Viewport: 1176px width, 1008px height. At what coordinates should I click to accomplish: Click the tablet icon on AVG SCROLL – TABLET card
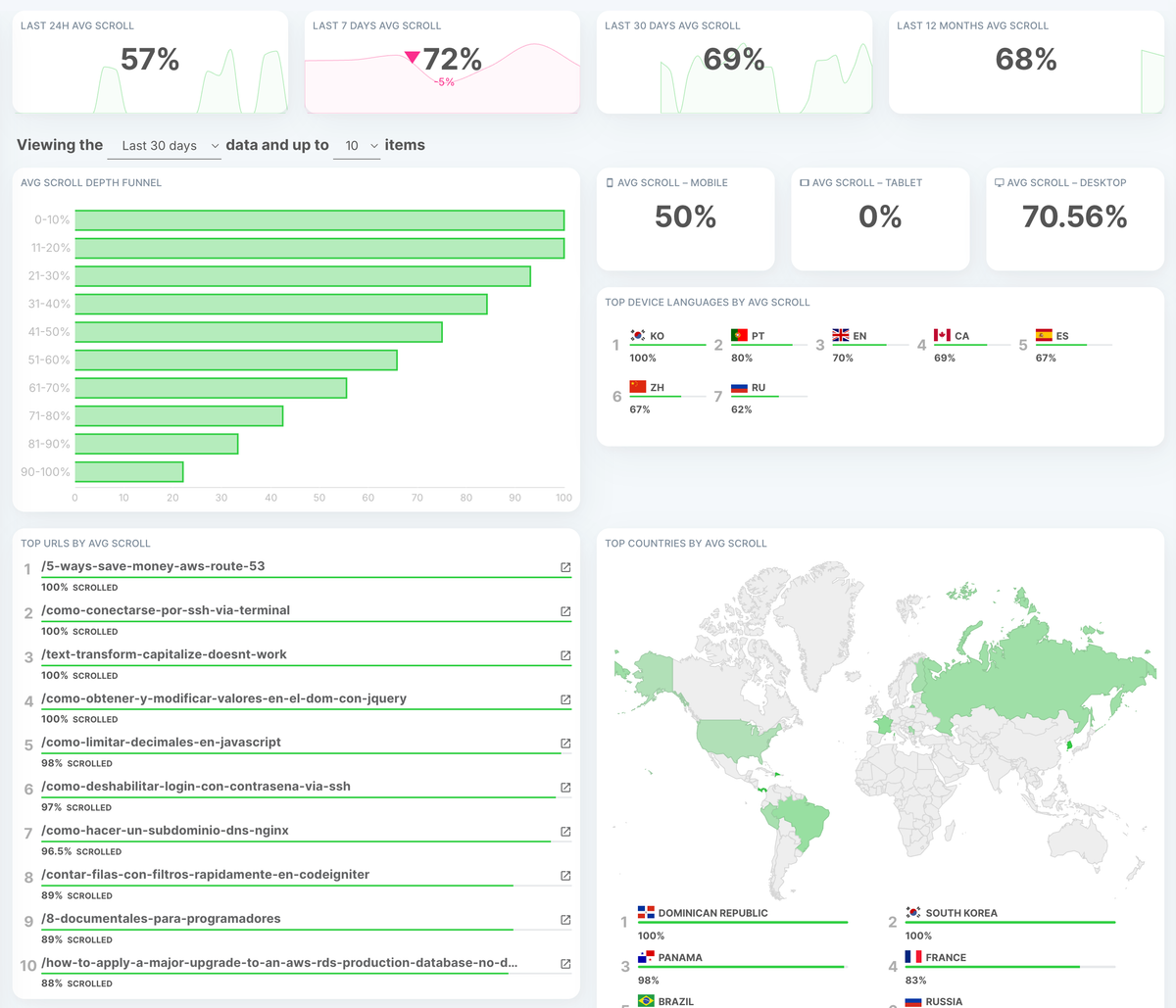[x=804, y=182]
